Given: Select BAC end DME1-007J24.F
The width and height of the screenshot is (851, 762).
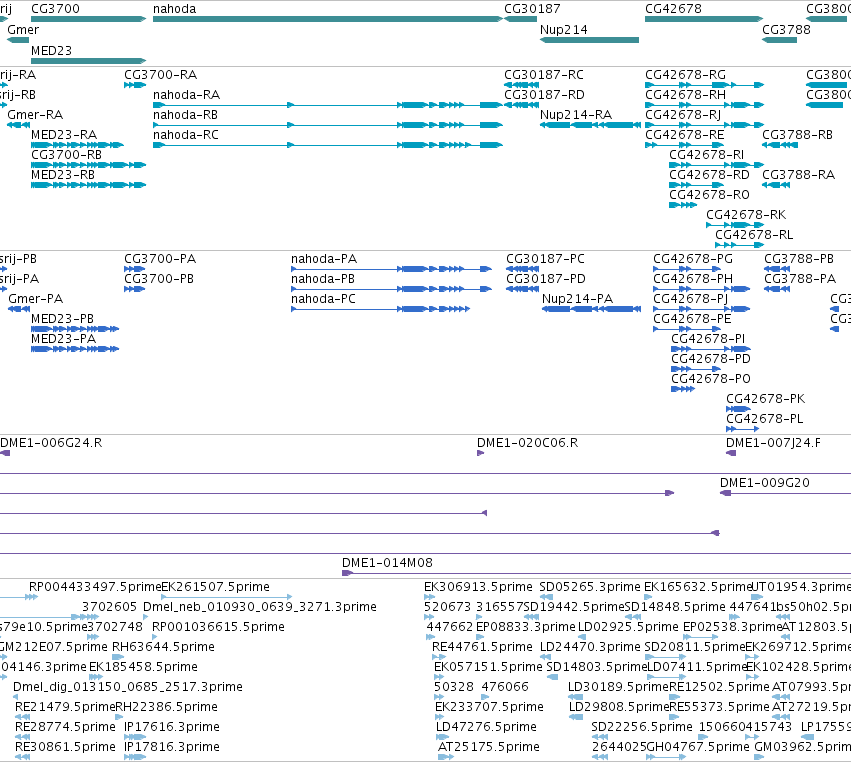Looking at the screenshot, I should [x=731, y=453].
